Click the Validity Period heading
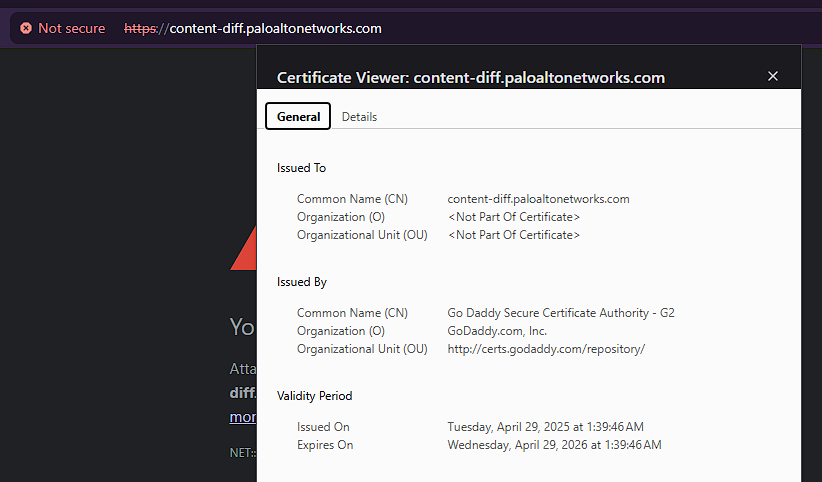Image resolution: width=822 pixels, height=482 pixels. 315,396
